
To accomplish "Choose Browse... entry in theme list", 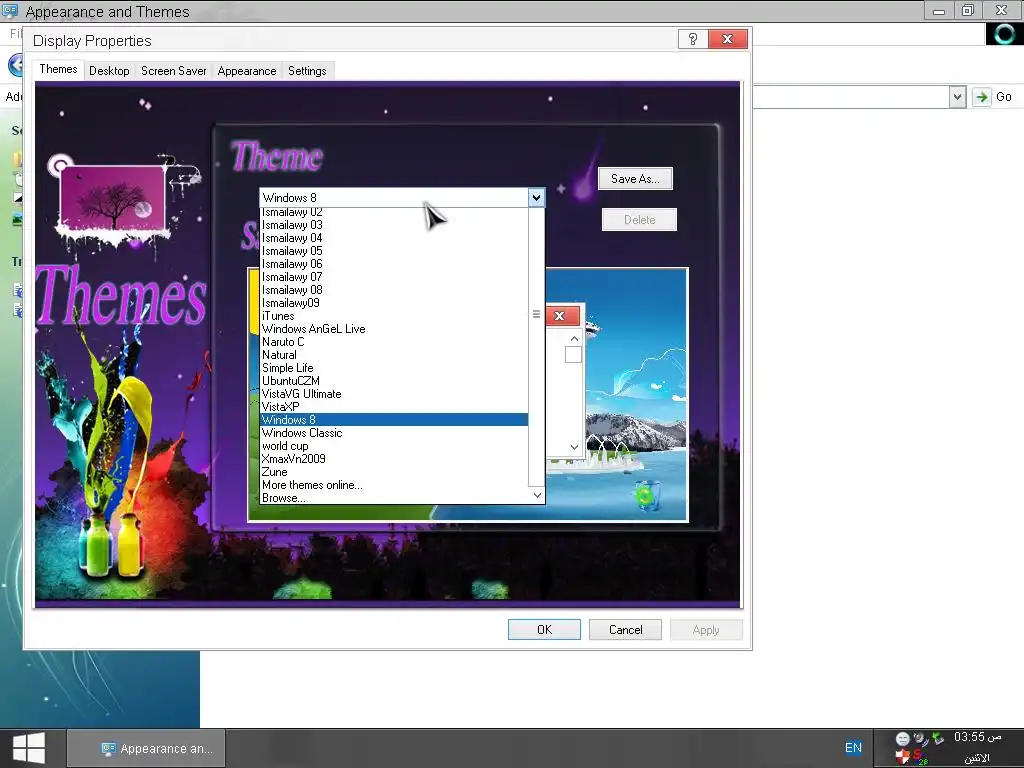I will [x=394, y=498].
